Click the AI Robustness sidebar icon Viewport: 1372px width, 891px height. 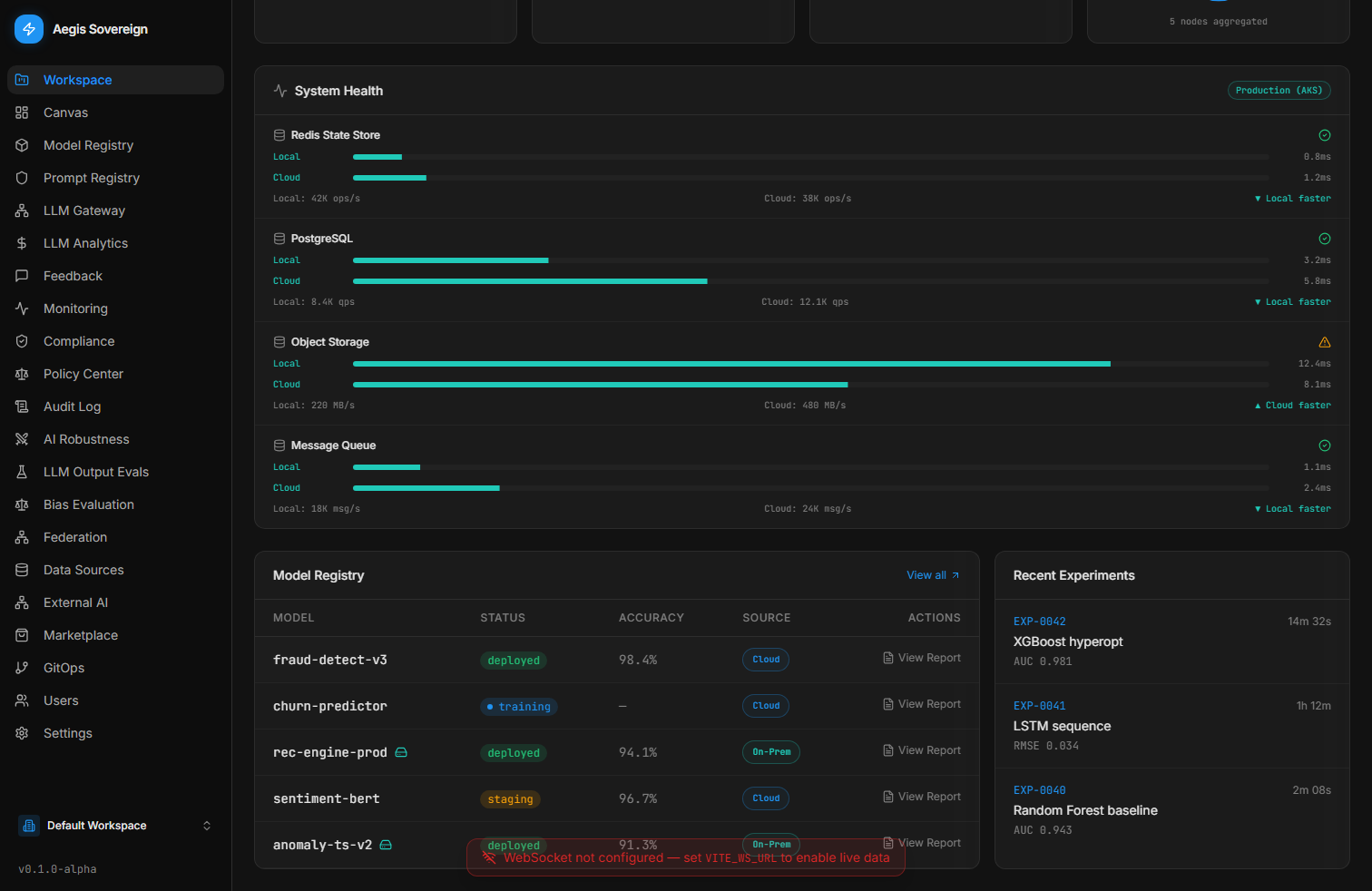tap(22, 439)
